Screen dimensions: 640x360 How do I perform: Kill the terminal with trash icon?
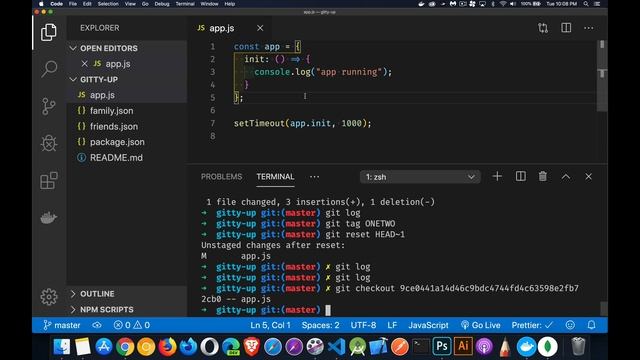[542, 176]
